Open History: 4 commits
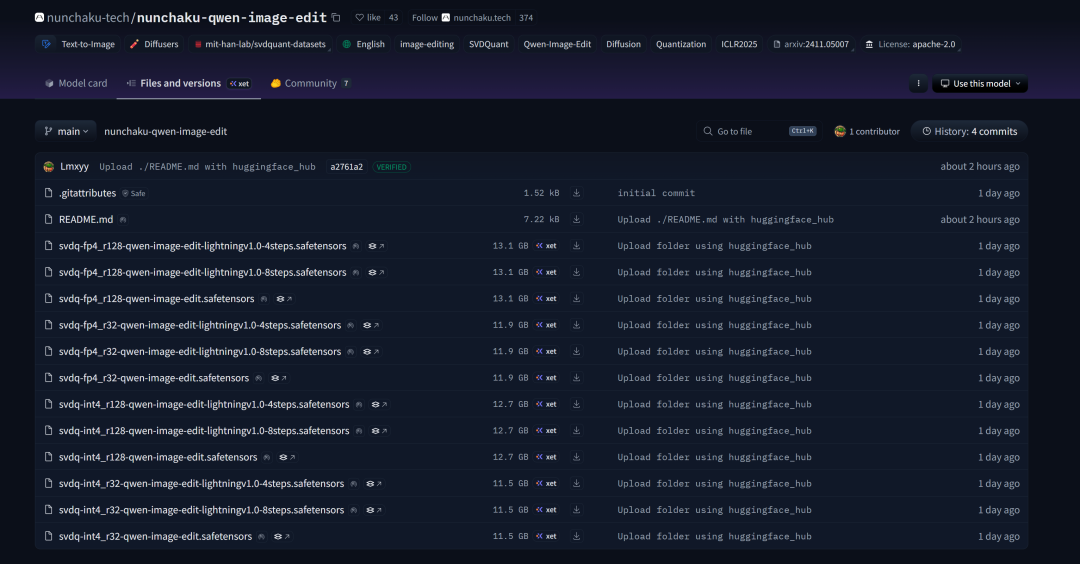1080x564 pixels. point(969,131)
